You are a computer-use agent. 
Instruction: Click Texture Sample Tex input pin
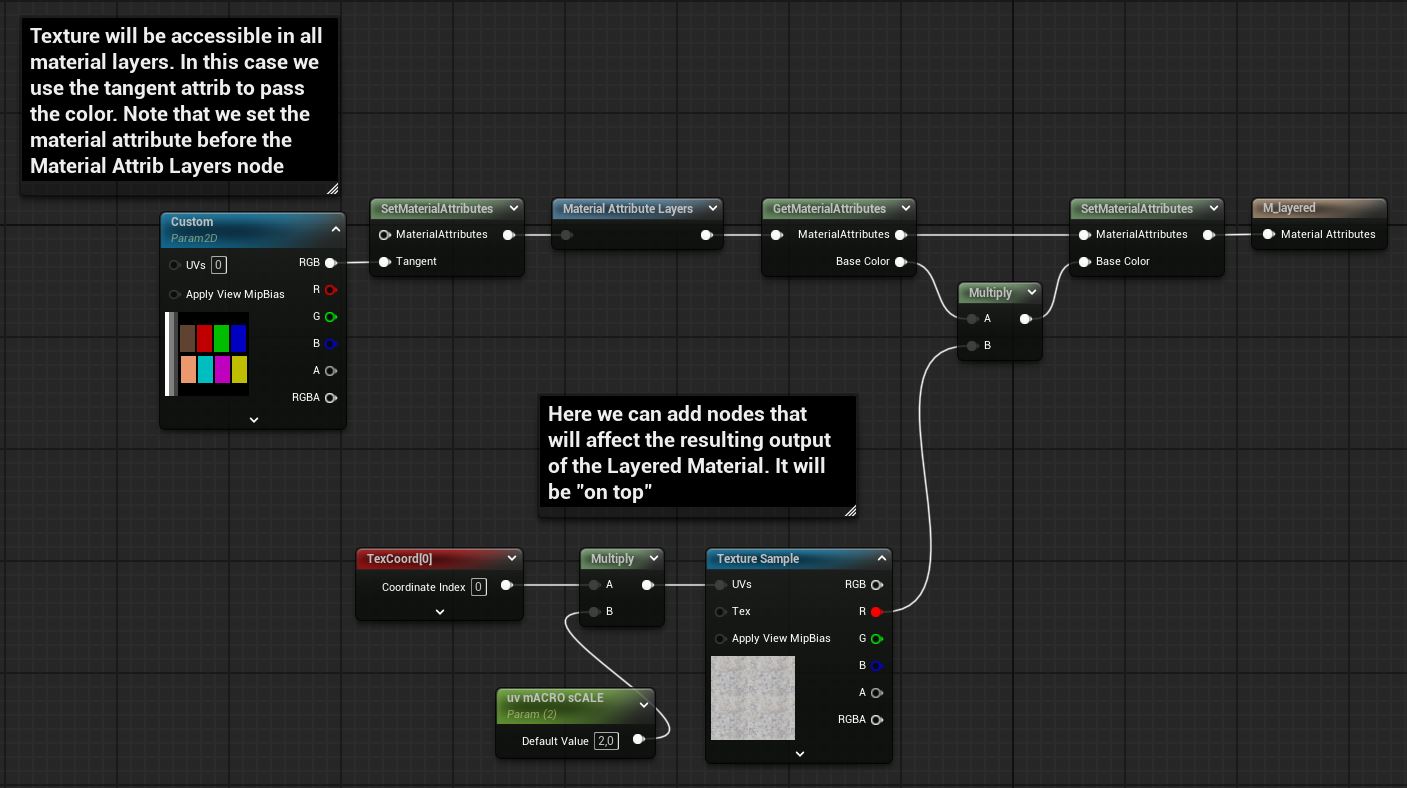tap(720, 612)
